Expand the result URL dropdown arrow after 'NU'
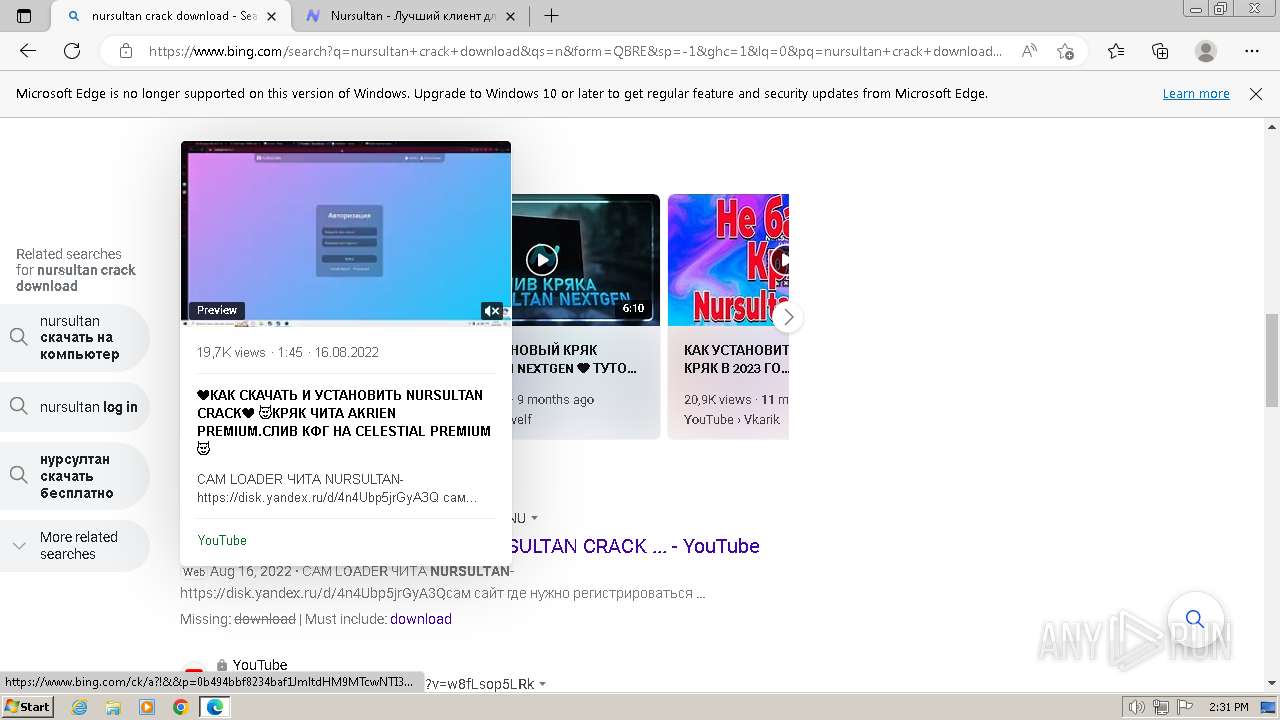1280x720 pixels. tap(534, 518)
